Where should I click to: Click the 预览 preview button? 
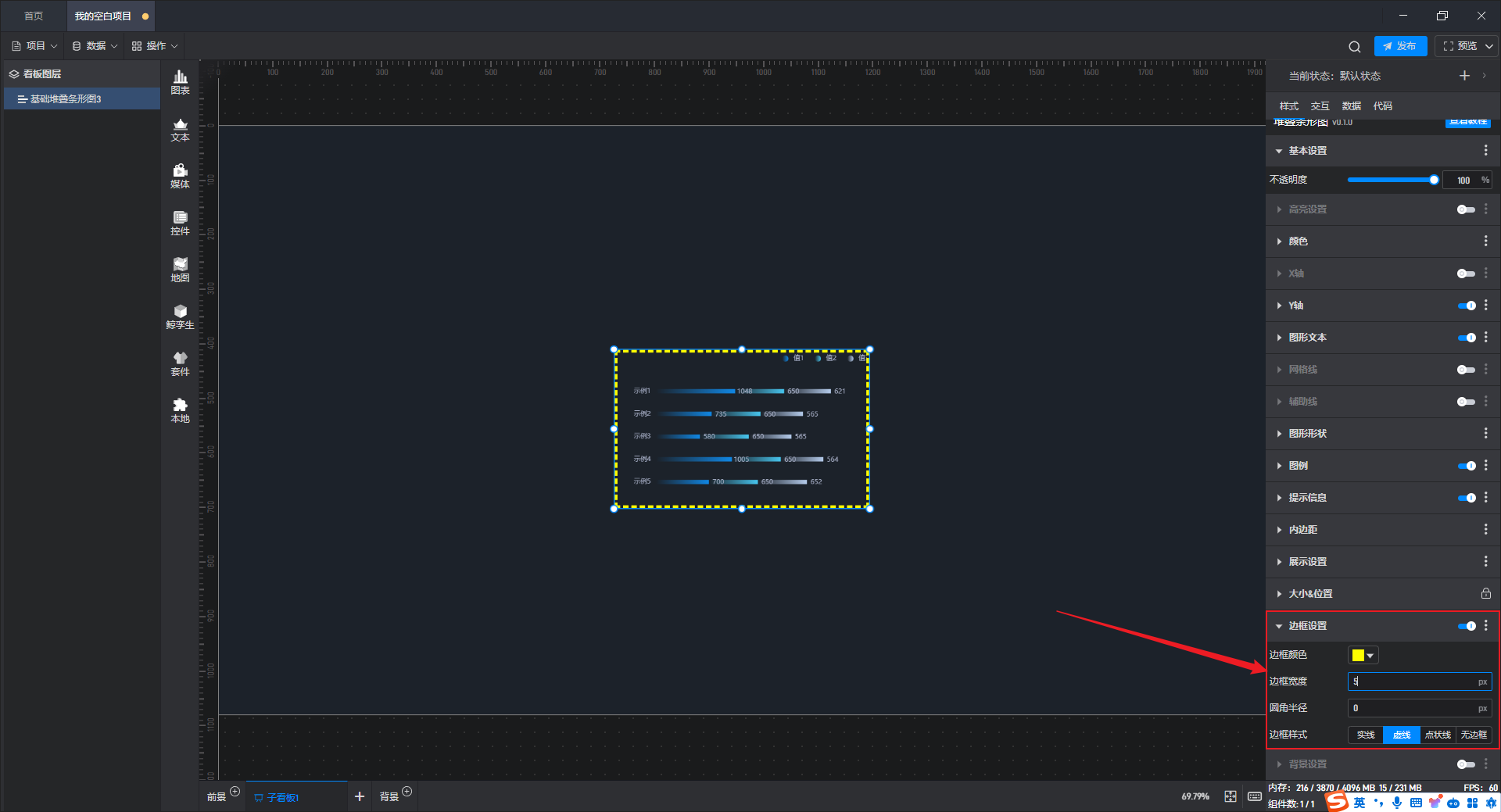point(1460,46)
